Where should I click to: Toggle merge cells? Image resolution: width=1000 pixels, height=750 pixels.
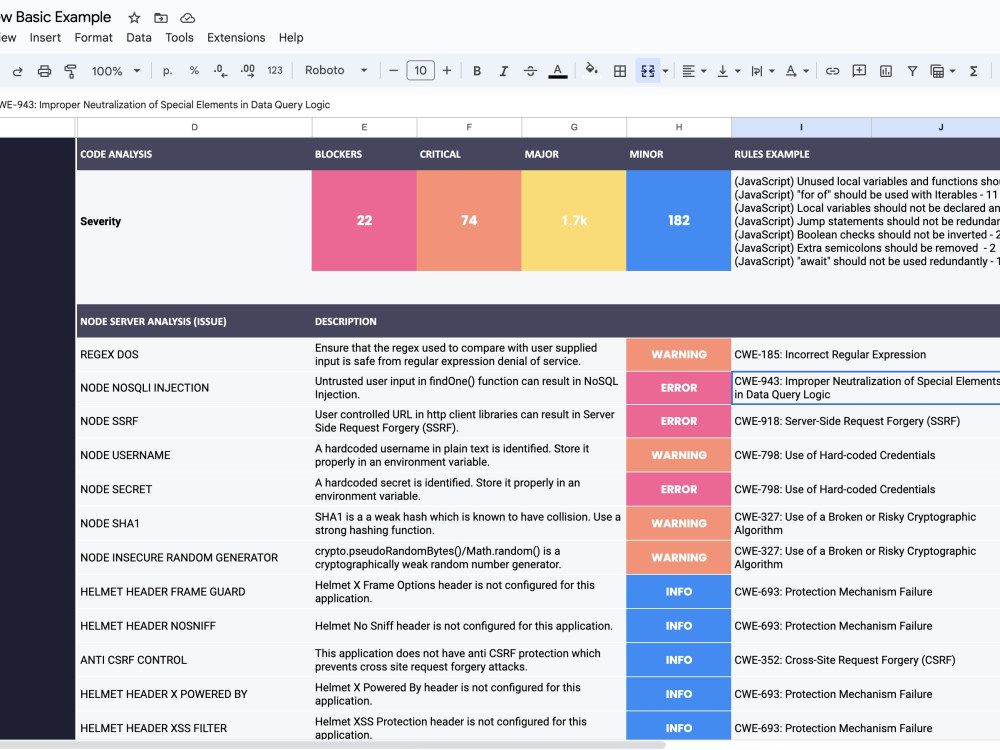(647, 71)
